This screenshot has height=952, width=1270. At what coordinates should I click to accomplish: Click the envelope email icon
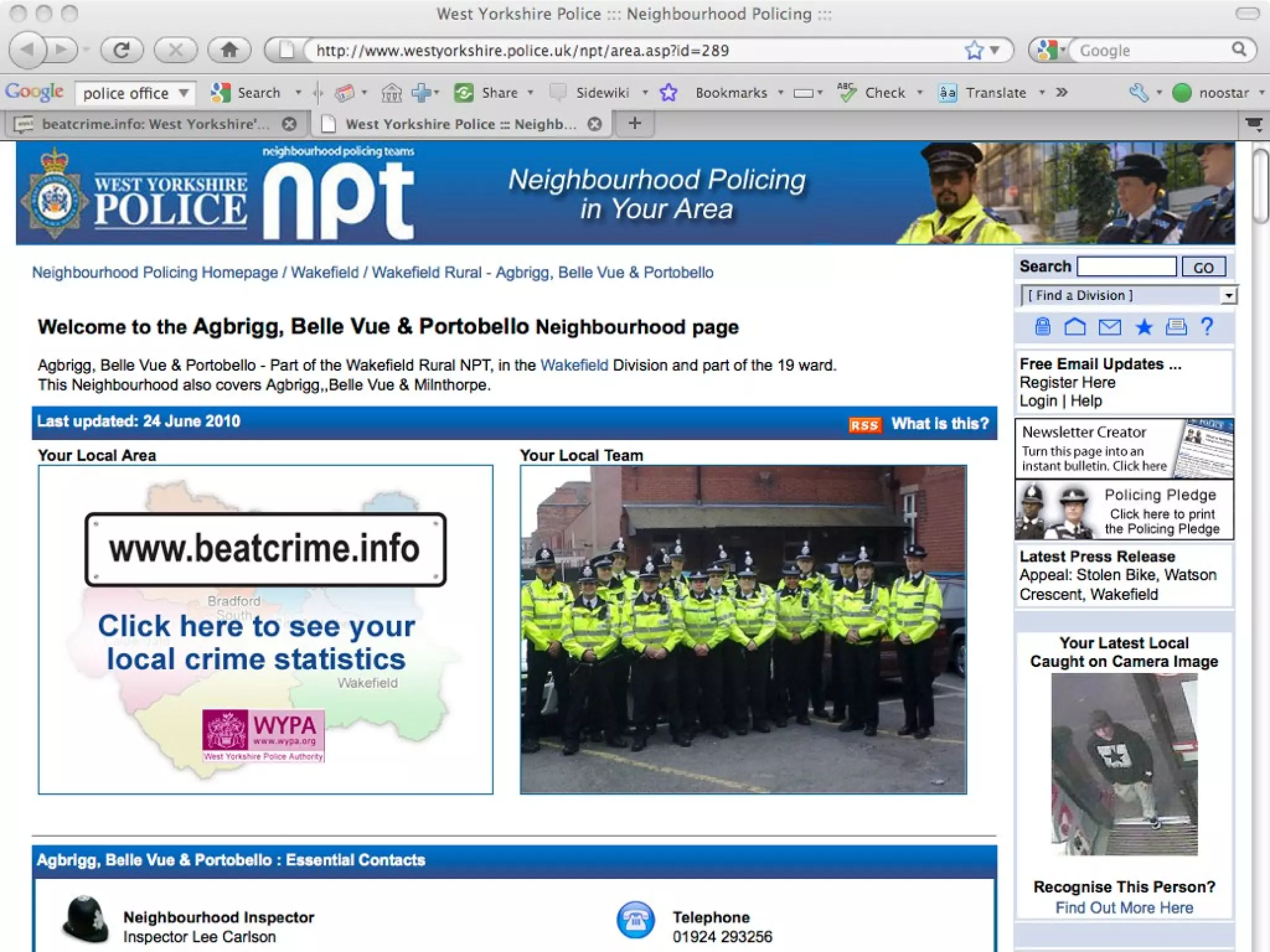click(x=1109, y=327)
